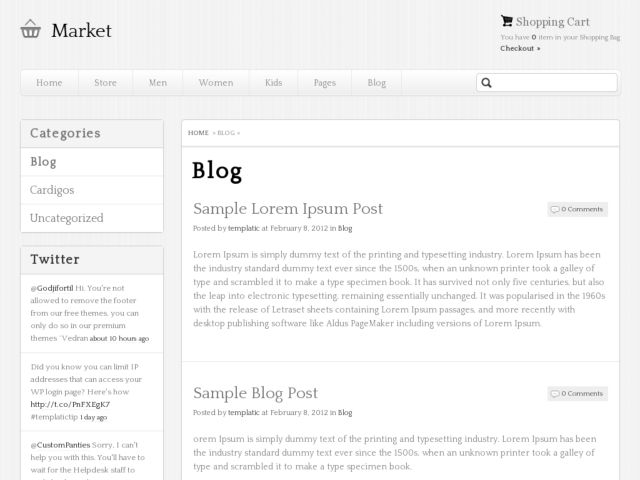Open Sample Lorem Ipsum Post title
640x480 pixels.
coord(288,209)
